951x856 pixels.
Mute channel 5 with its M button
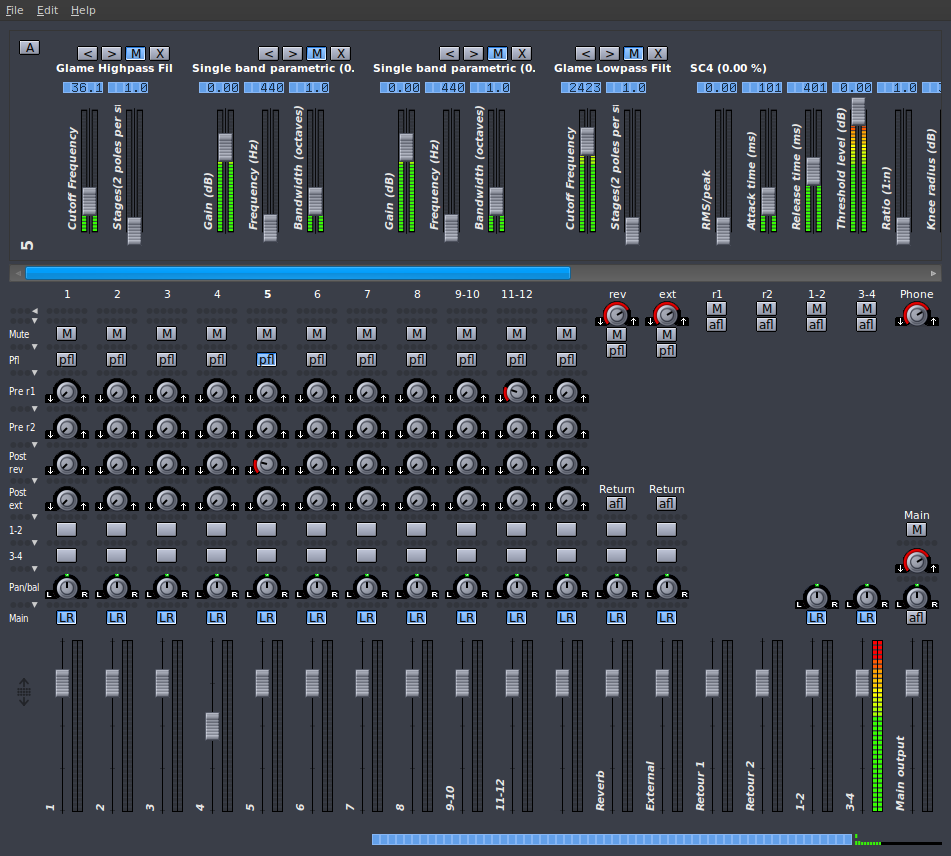(x=267, y=333)
